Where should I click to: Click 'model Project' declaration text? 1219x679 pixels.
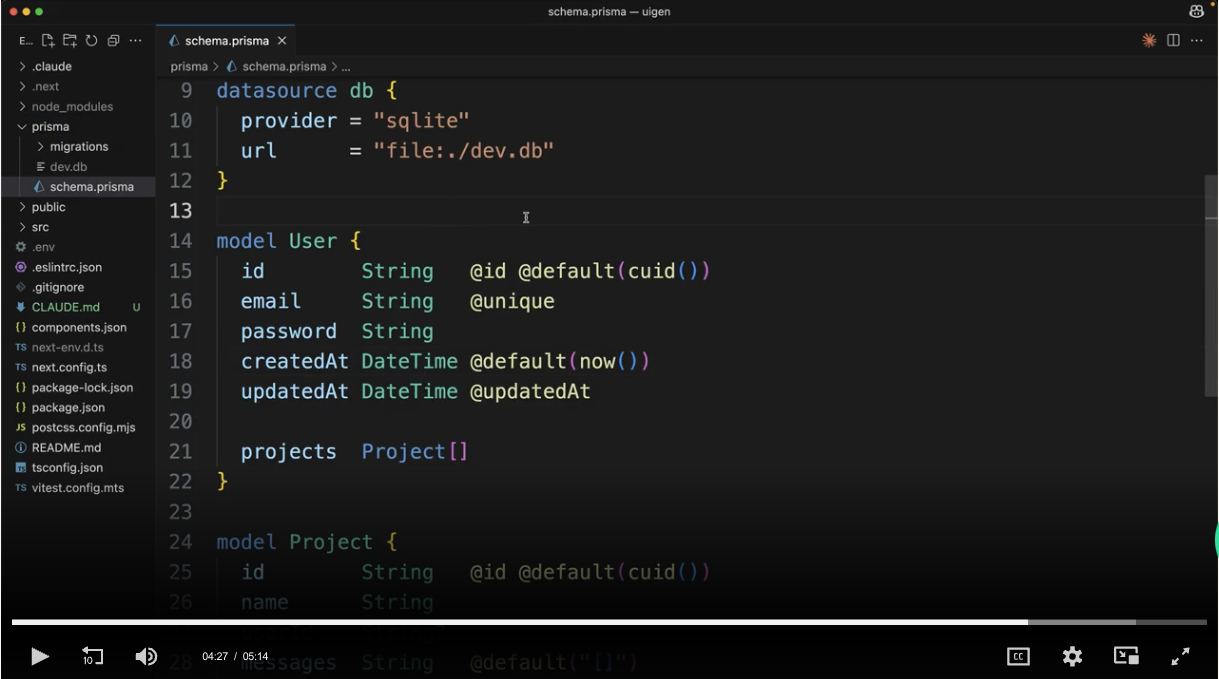click(x=295, y=541)
